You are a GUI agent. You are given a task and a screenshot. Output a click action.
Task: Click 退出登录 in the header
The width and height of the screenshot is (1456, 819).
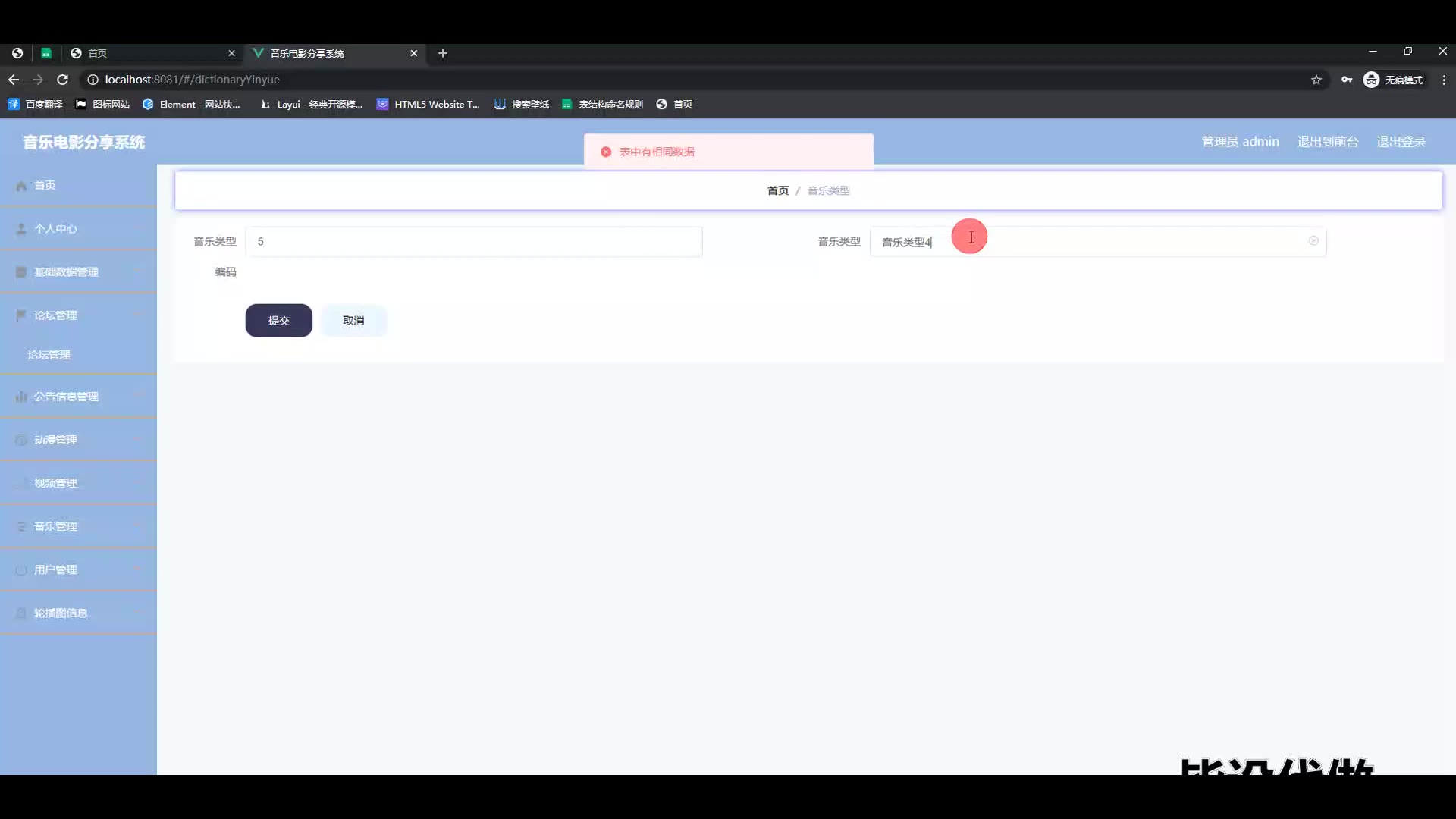click(x=1401, y=142)
